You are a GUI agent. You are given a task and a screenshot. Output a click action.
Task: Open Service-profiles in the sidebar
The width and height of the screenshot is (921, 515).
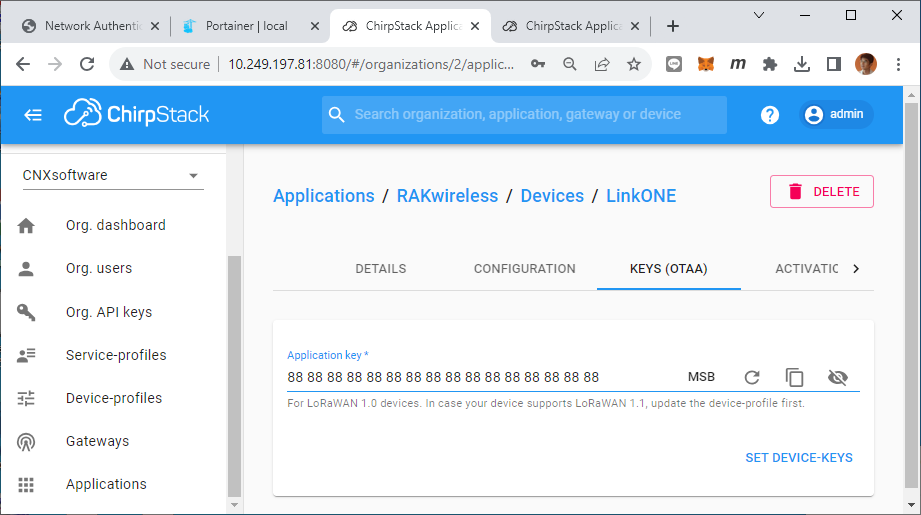click(x=116, y=355)
